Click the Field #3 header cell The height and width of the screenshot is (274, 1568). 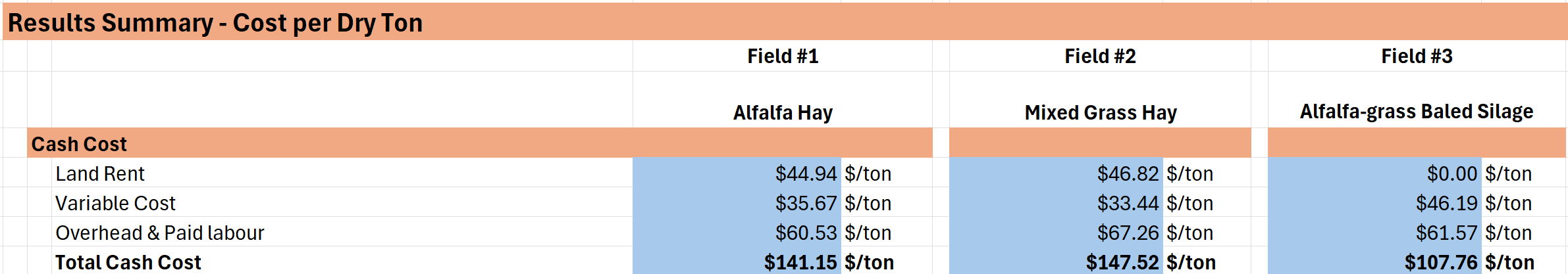tap(1417, 57)
